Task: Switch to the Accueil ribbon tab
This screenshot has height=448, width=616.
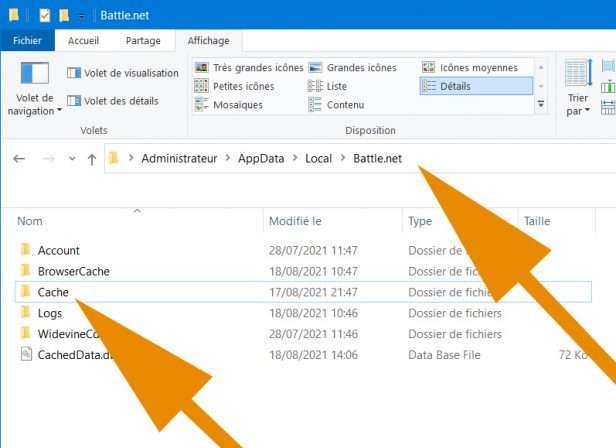Action: click(83, 40)
